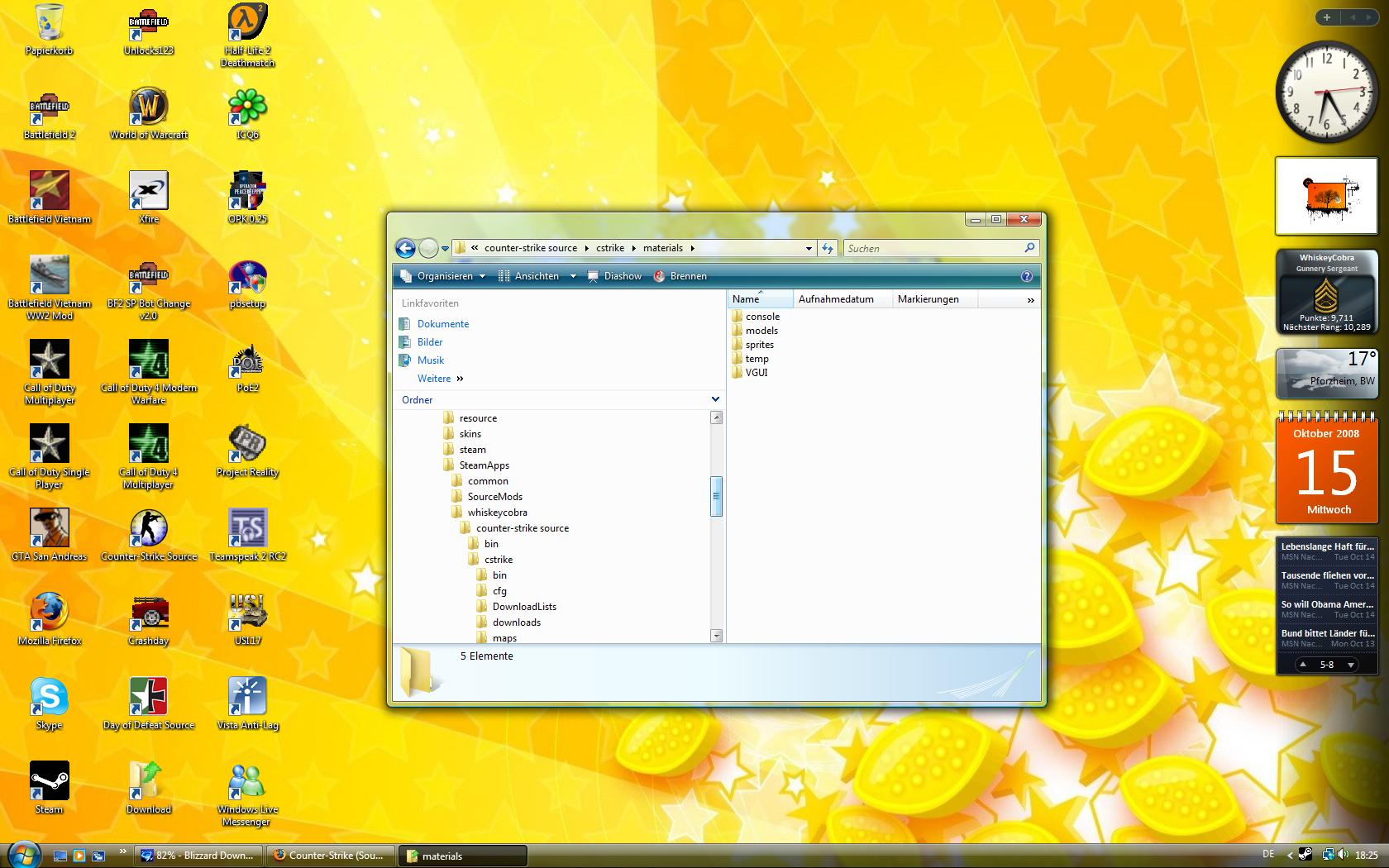Launch Battlefield 2 desktop shortcut

coord(49,114)
